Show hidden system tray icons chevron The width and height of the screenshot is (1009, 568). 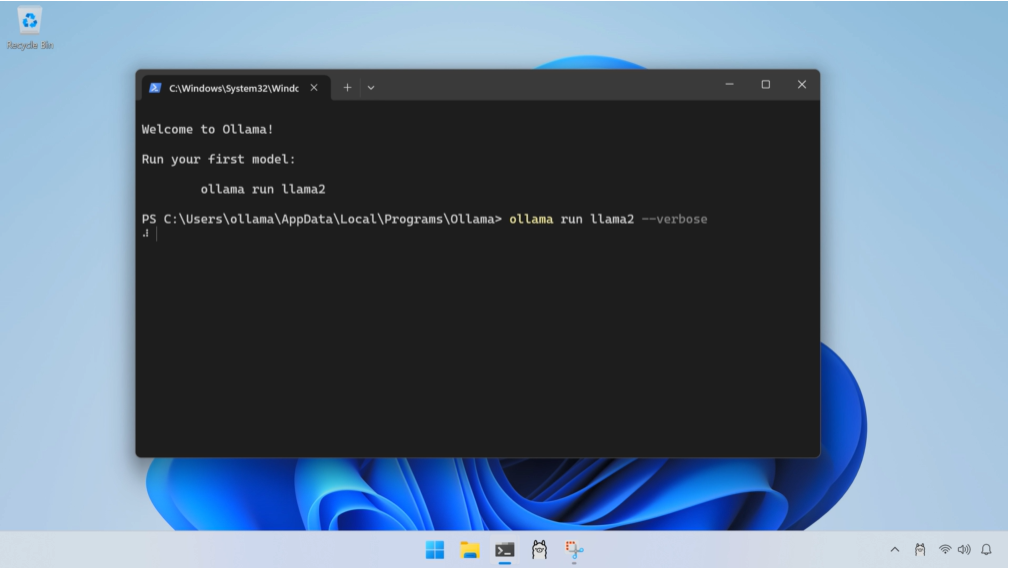coord(894,549)
